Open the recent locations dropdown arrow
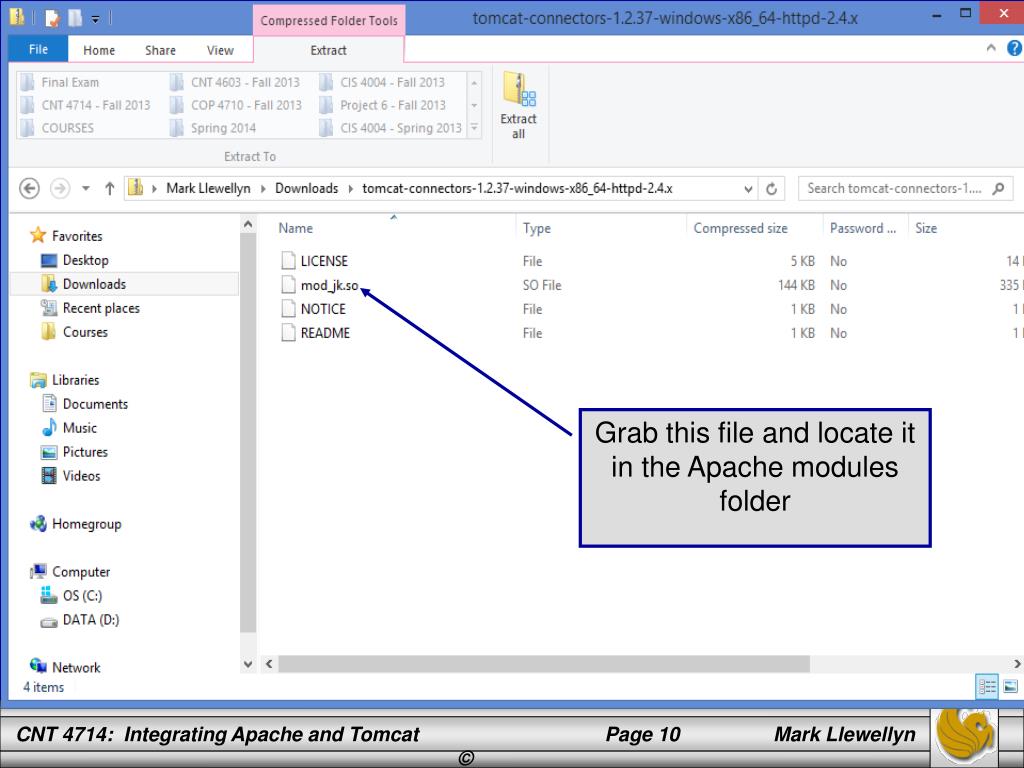The height and width of the screenshot is (768, 1024). [86, 189]
